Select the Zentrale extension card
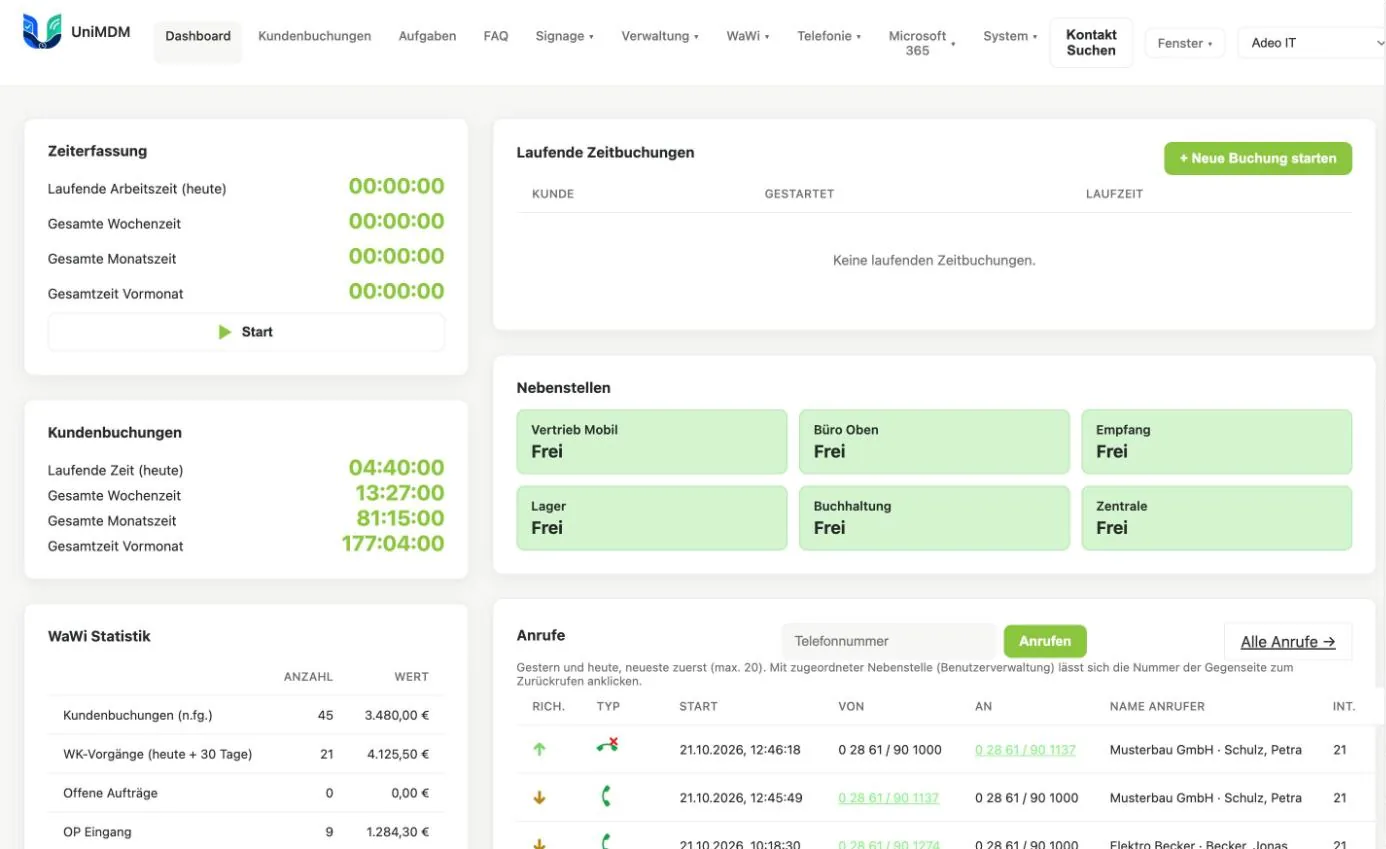The width and height of the screenshot is (1386, 849). click(x=1217, y=518)
